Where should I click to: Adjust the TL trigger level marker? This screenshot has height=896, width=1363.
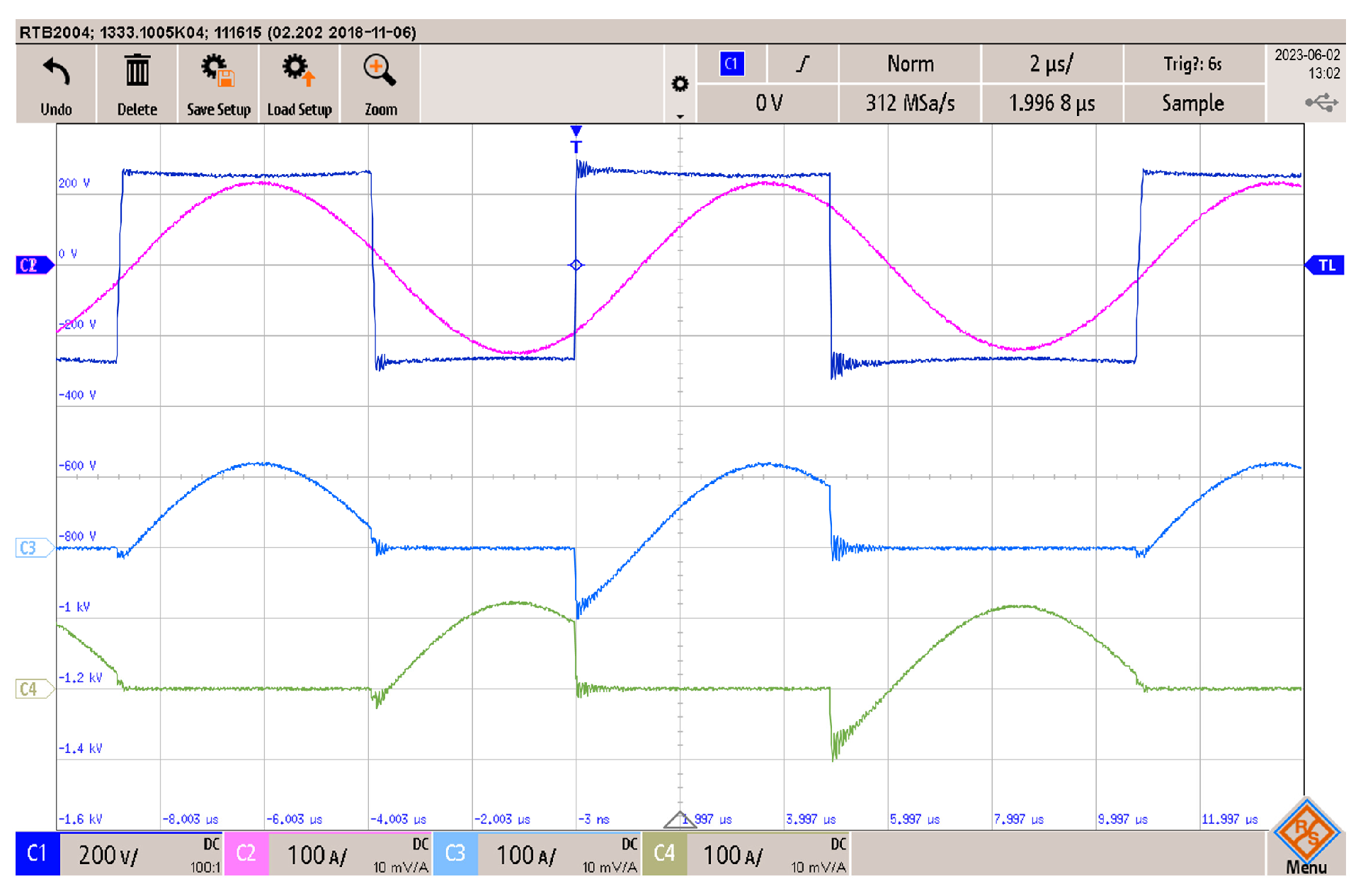(x=1328, y=265)
